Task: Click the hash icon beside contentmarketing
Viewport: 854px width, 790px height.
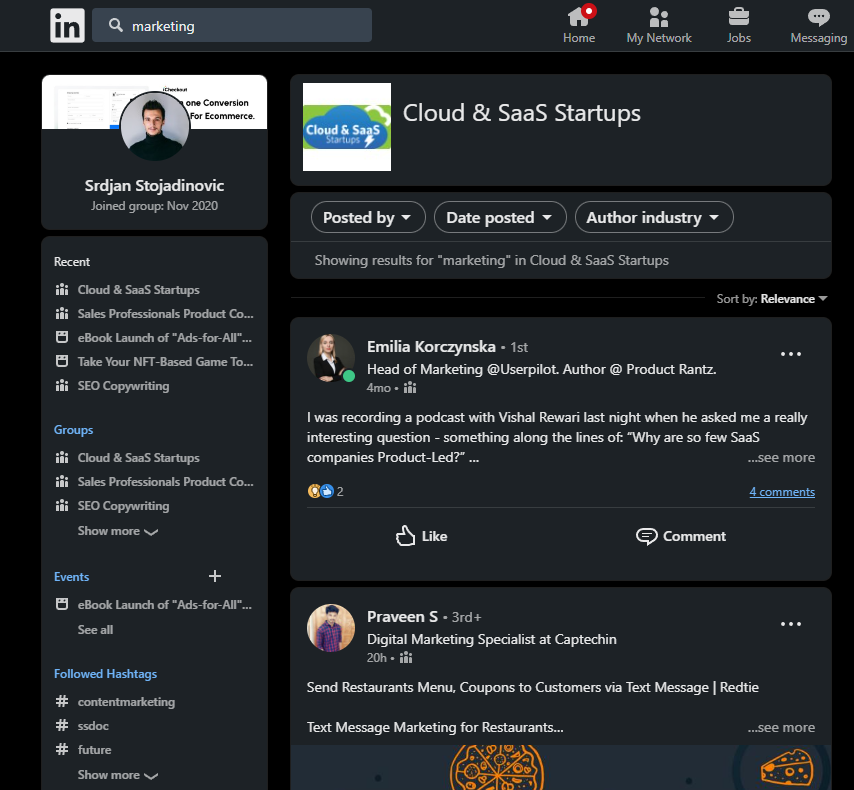Action: pyautogui.click(x=62, y=701)
